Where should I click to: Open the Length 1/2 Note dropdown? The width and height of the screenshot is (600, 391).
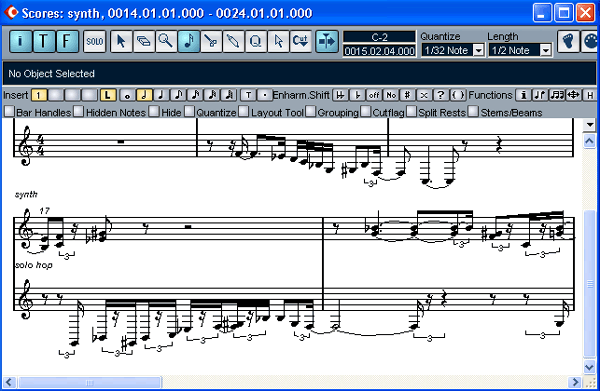[x=546, y=50]
